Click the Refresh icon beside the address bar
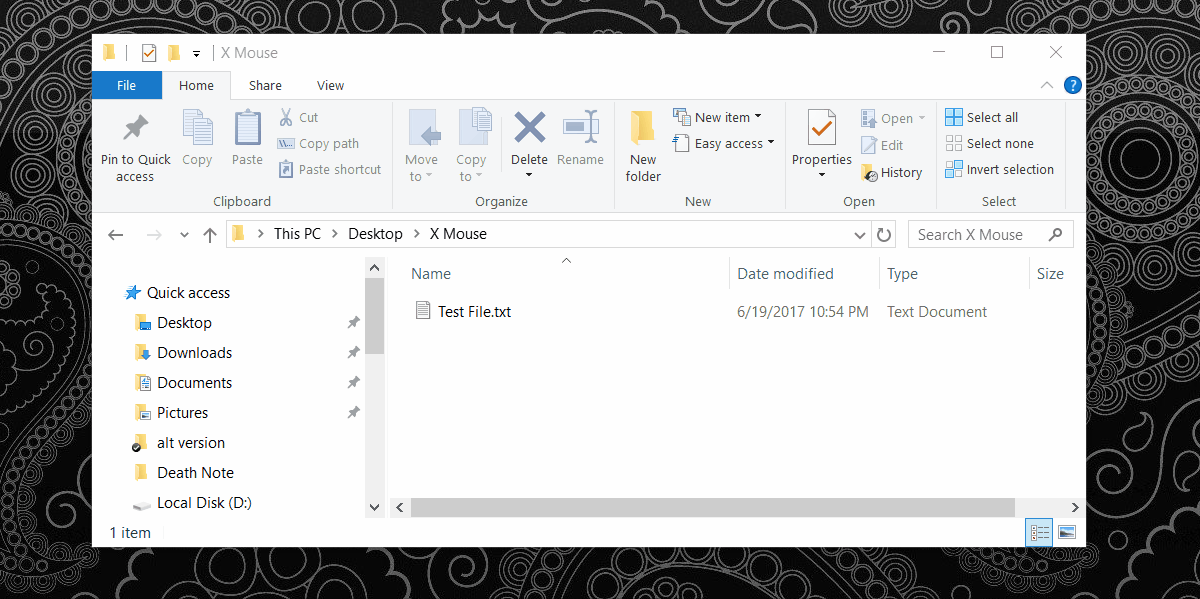 point(886,233)
